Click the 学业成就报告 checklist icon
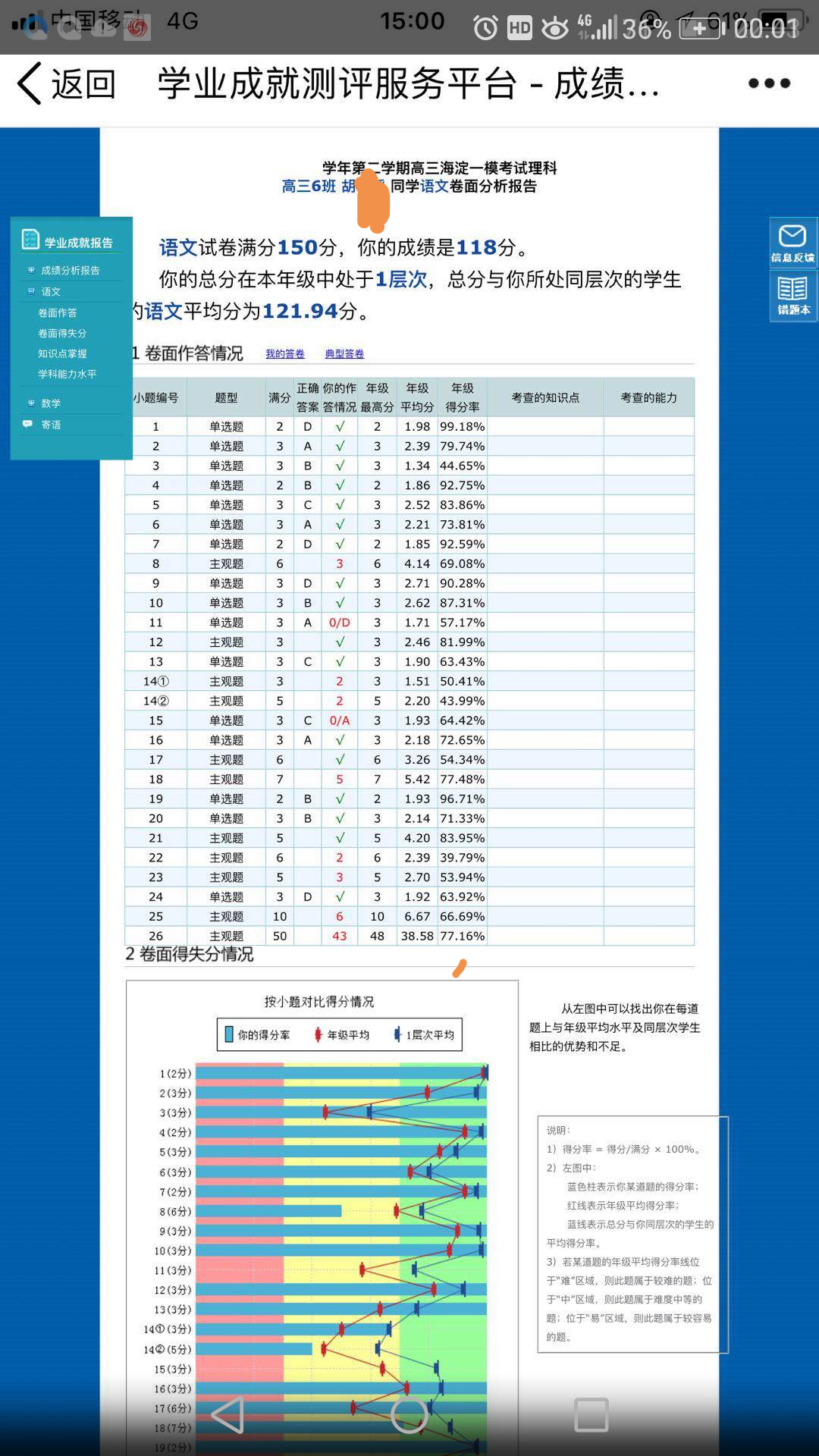Screen dimensions: 819x1456 (x=30, y=240)
